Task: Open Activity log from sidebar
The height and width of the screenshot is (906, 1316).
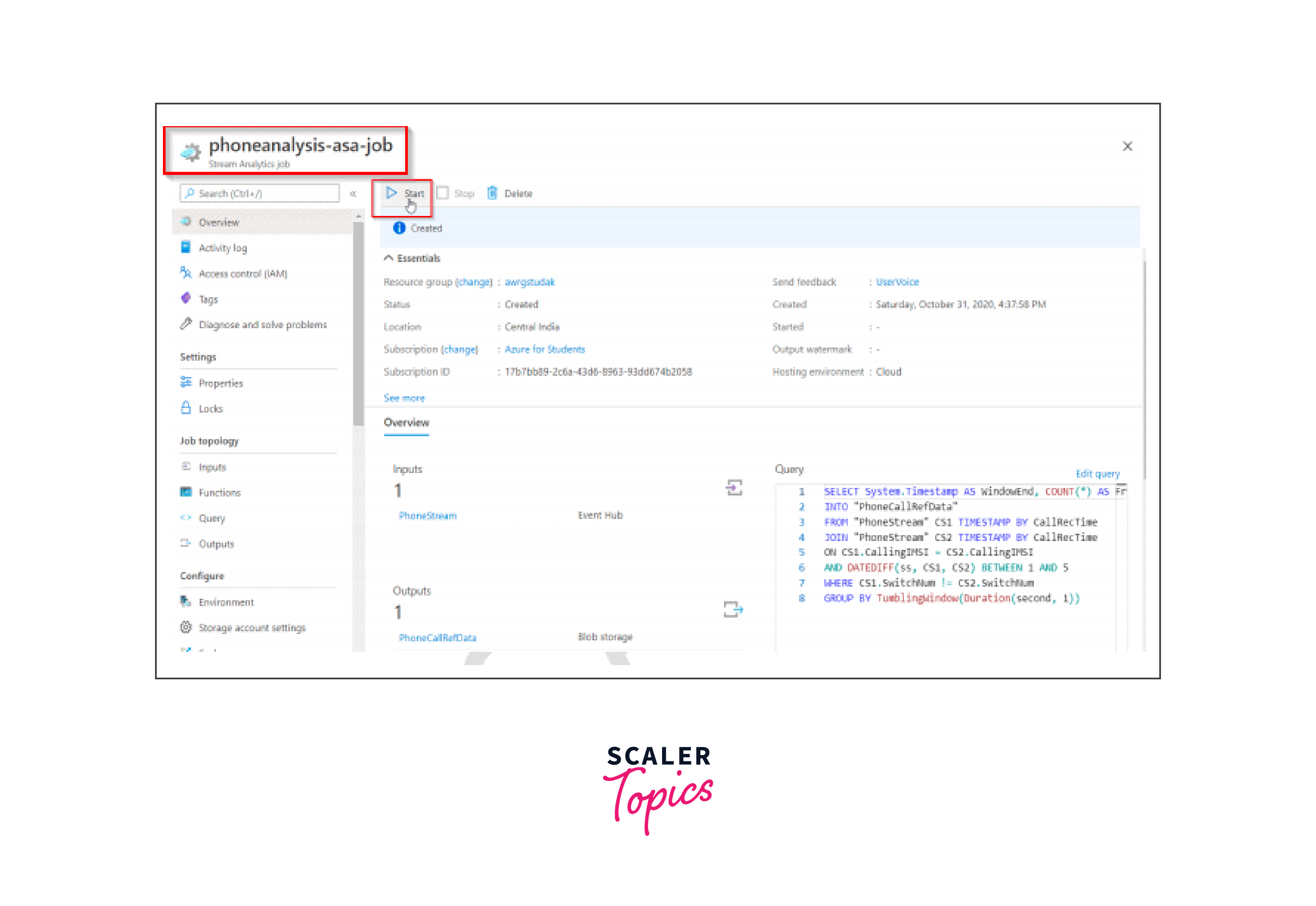Action: pos(222,248)
